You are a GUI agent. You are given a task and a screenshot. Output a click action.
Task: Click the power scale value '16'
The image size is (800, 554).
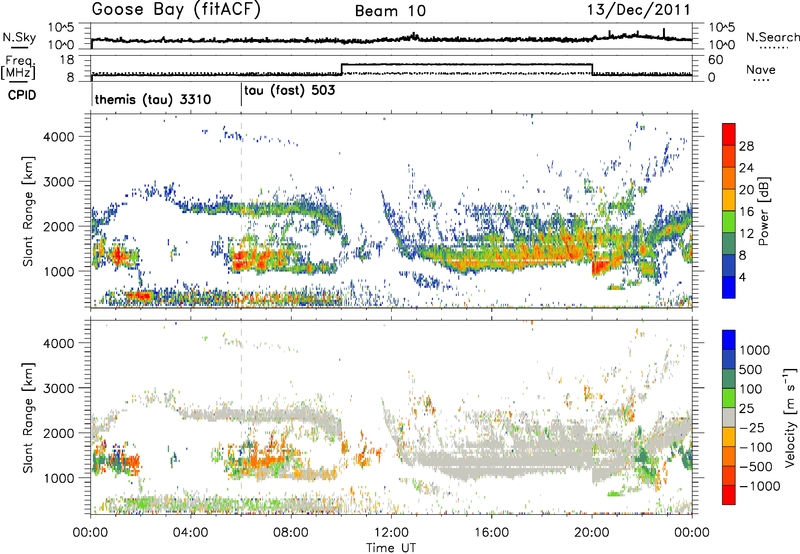[x=746, y=212]
